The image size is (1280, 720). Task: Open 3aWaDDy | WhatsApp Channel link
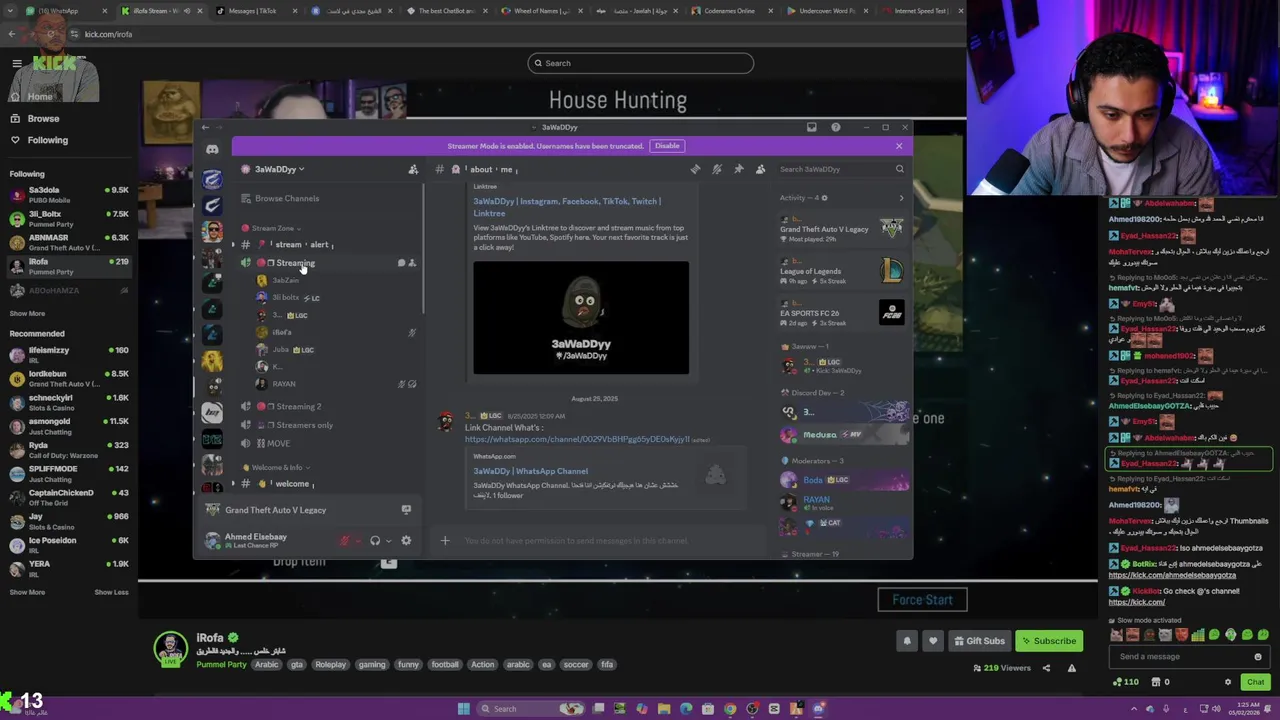531,471
